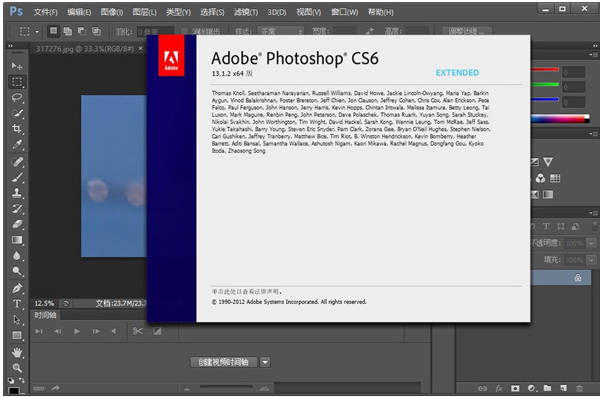The height and width of the screenshot is (397, 600).
Task: Click Link Layers icon in Layers panel
Action: [483, 388]
